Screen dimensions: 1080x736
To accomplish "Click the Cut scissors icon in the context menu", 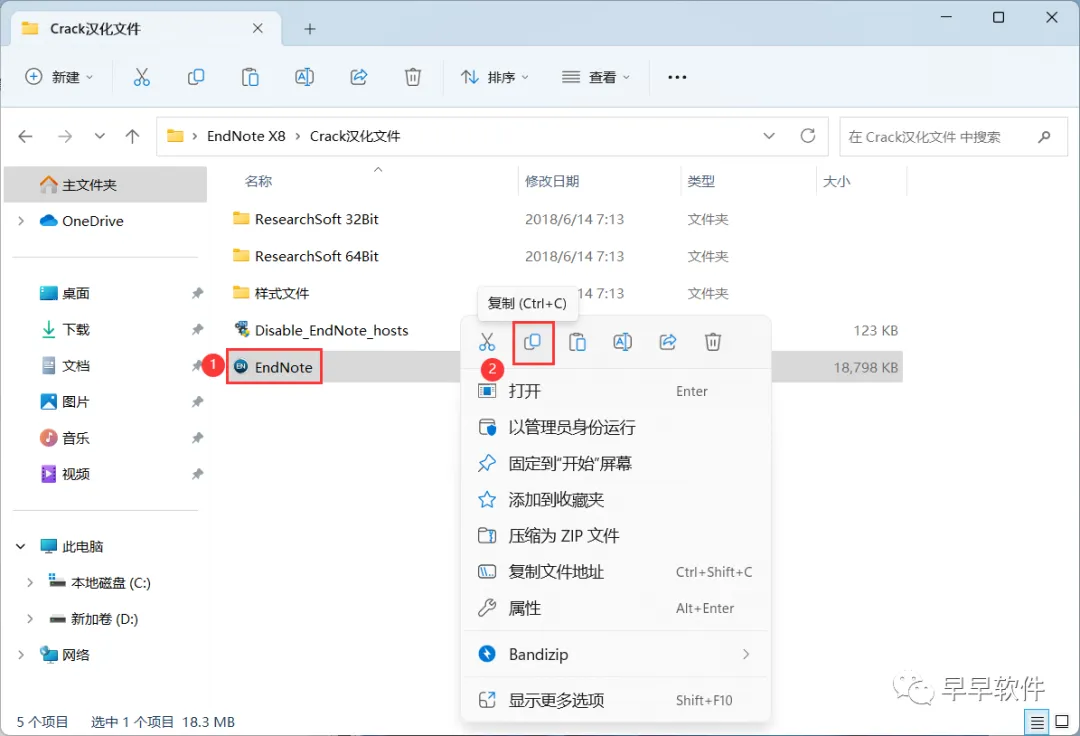I will click(487, 341).
